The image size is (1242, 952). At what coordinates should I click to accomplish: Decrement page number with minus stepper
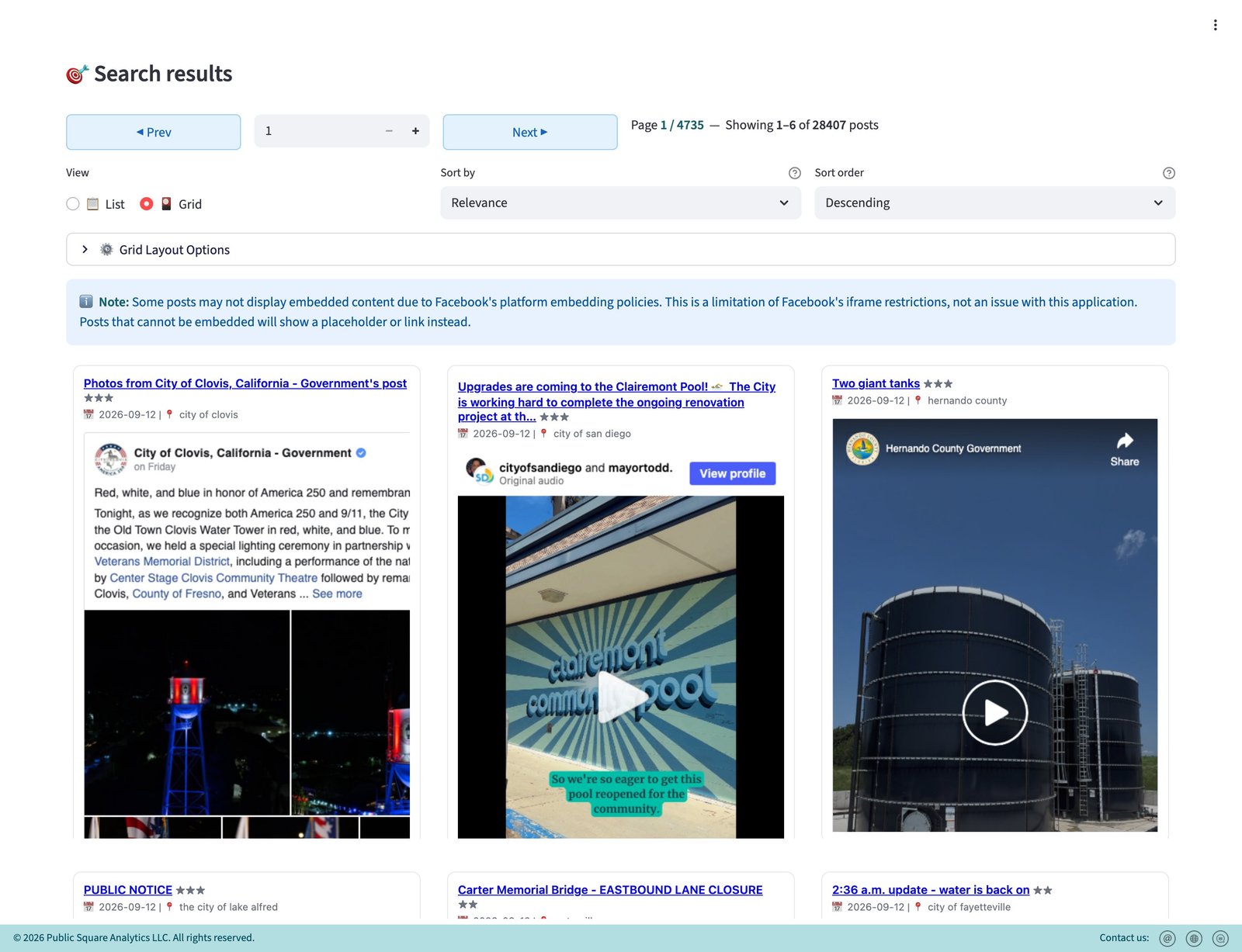tap(389, 131)
